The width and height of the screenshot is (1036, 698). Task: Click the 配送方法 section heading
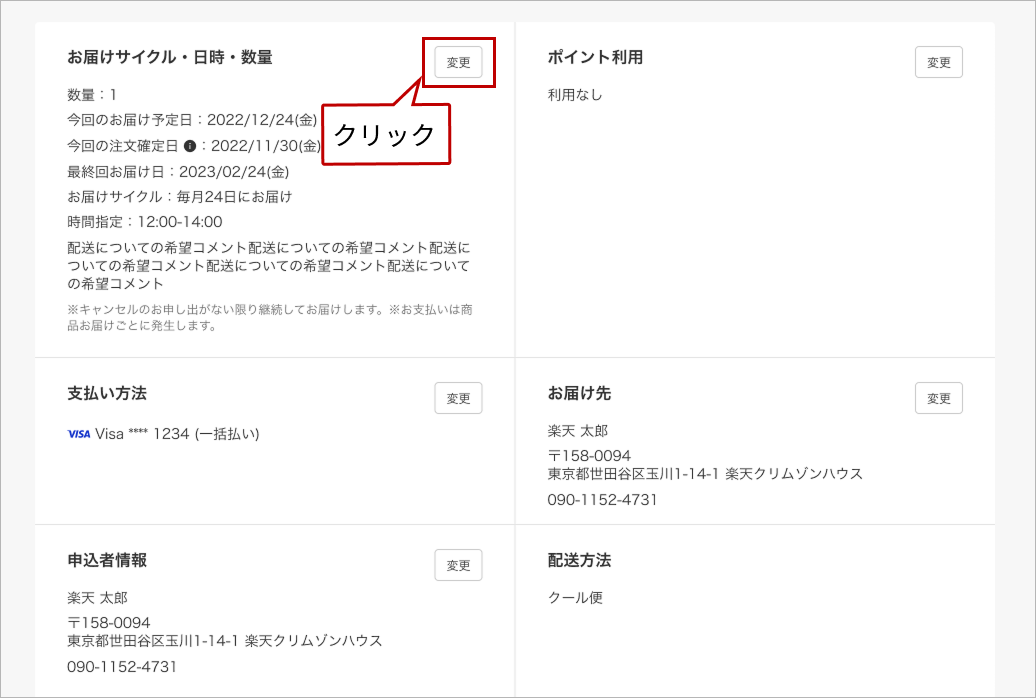pyautogui.click(x=579, y=560)
